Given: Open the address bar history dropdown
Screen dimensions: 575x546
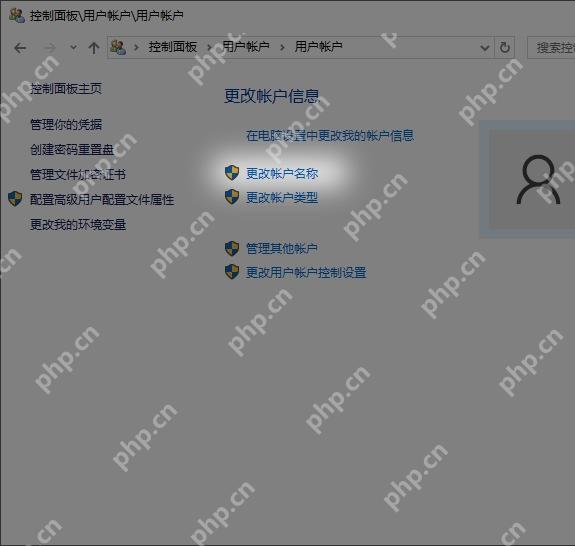Looking at the screenshot, I should pyautogui.click(x=485, y=48).
